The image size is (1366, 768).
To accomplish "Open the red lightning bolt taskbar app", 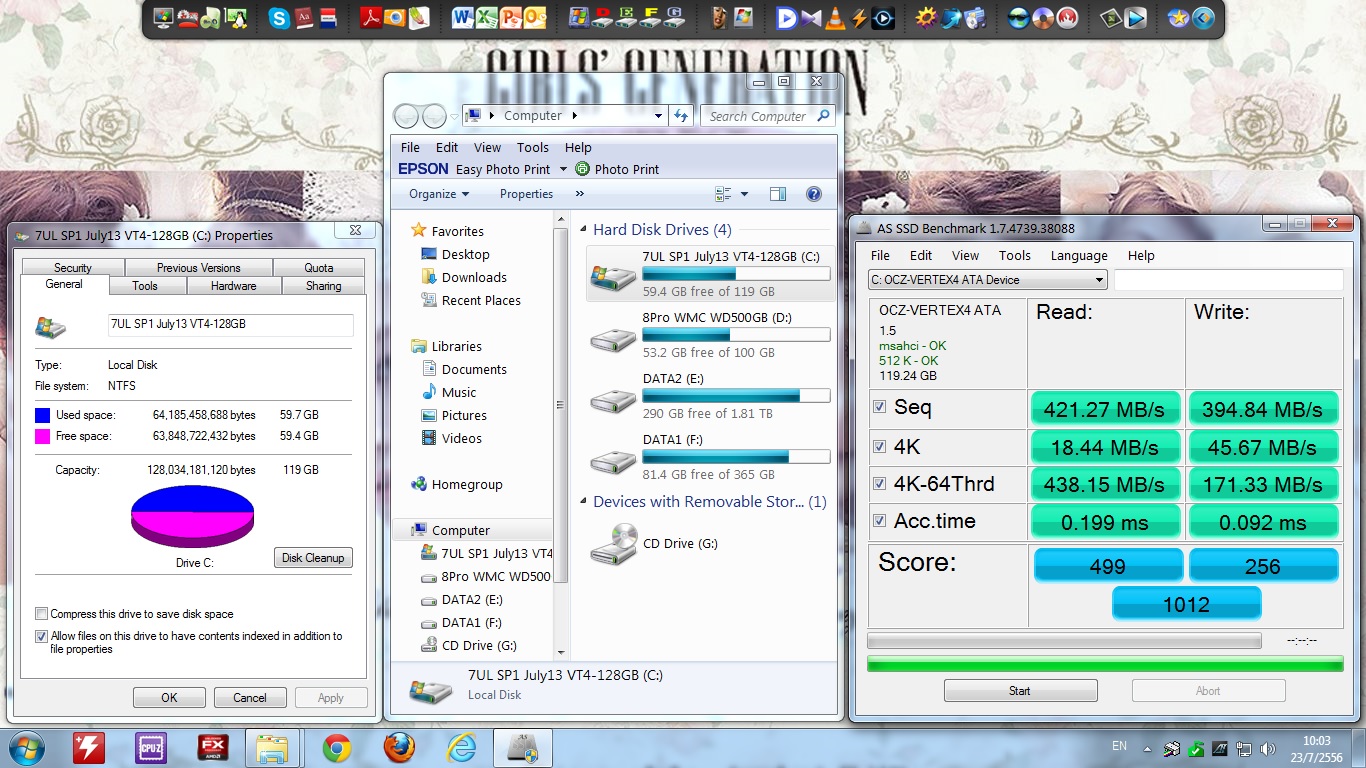I will tap(89, 748).
